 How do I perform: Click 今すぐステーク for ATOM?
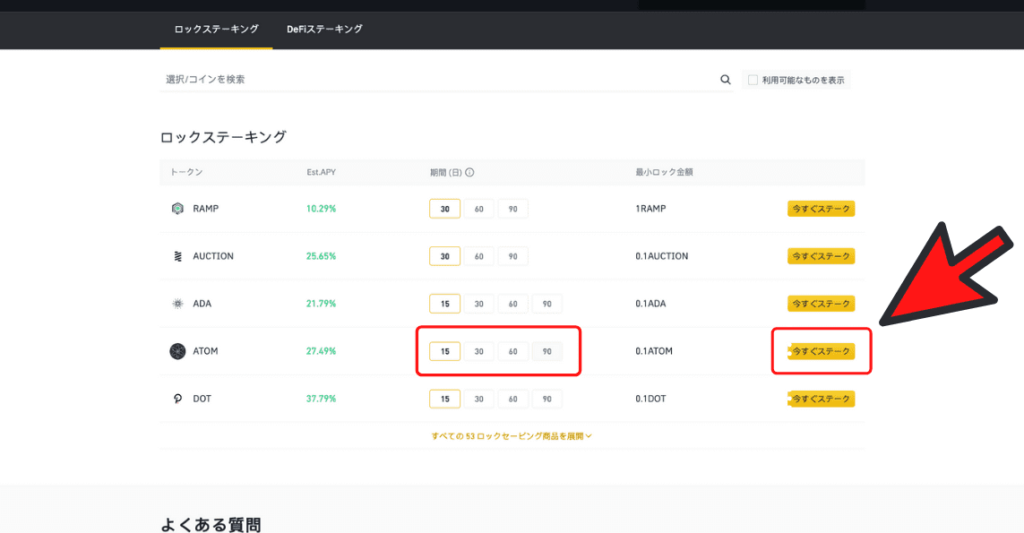(821, 351)
